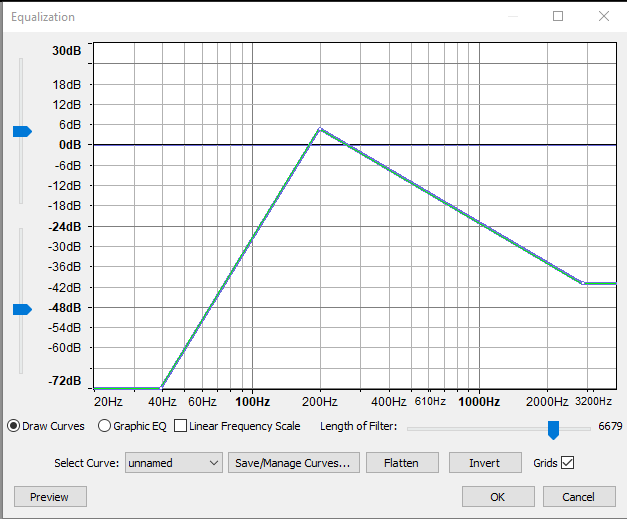Click the curve control point at 40Hz
Image resolution: width=627 pixels, height=519 pixels.
161,388
